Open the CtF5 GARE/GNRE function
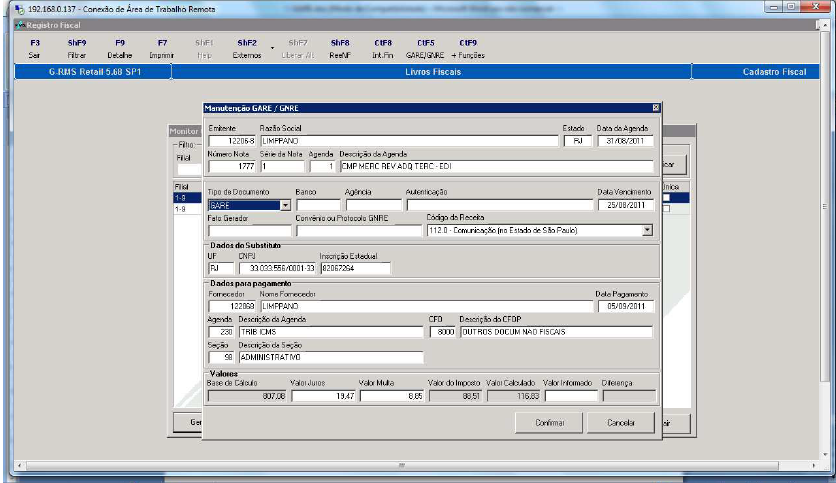Viewport: 836px width, 483px height. 425,49
